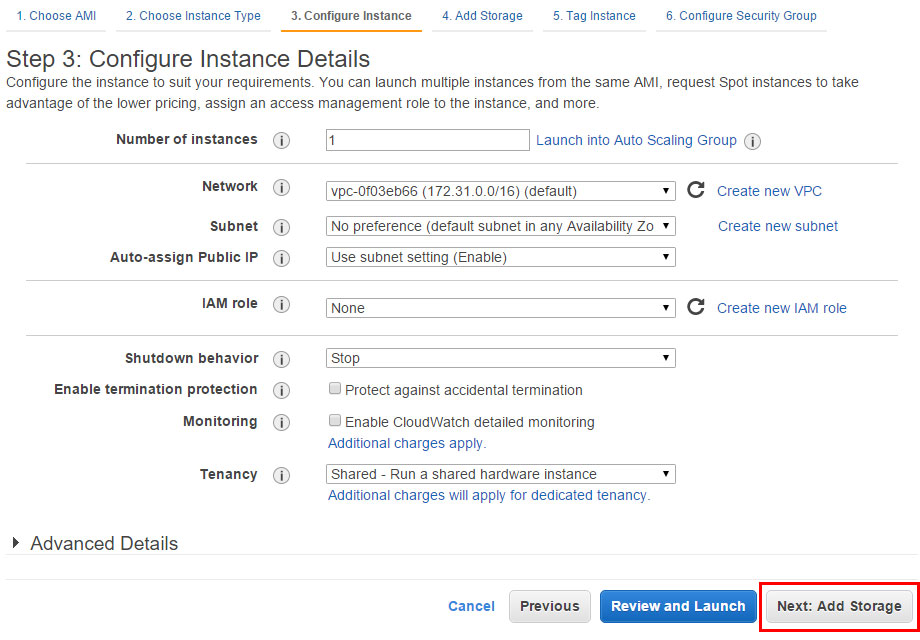This screenshot has height=640, width=920.
Task: Go to 2. Choose Instance Type tab
Action: pos(193,16)
